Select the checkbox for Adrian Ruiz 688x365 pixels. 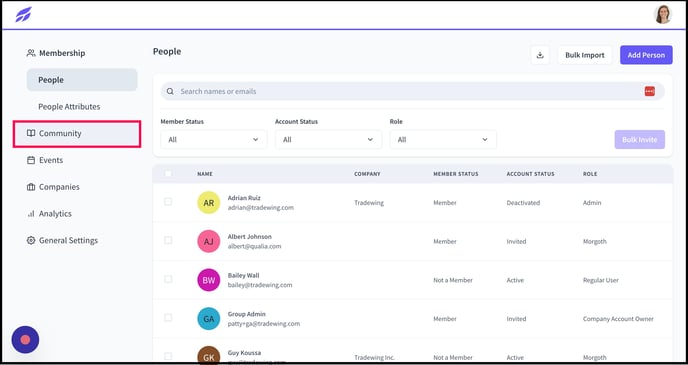click(x=168, y=202)
